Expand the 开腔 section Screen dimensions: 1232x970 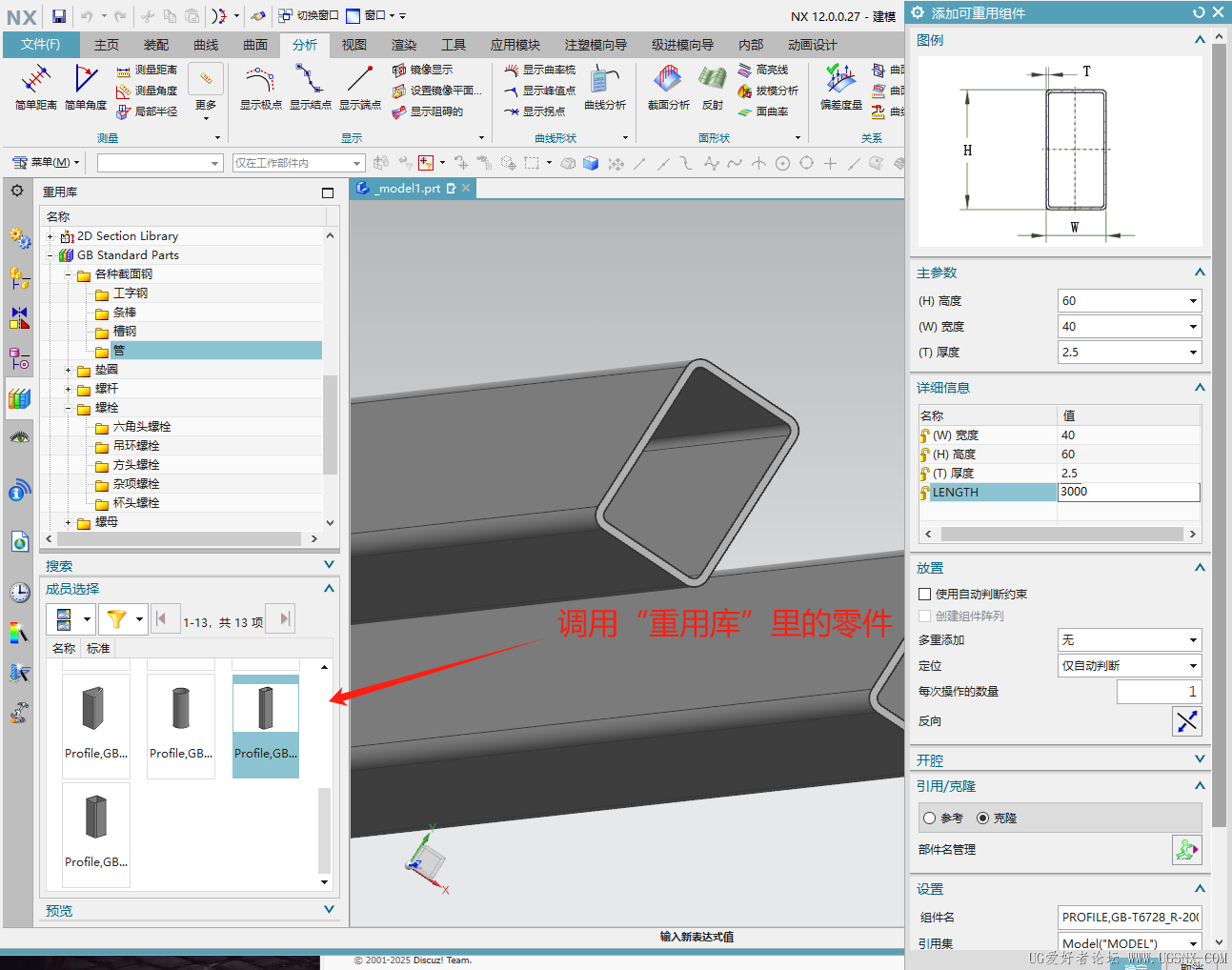pyautogui.click(x=1200, y=759)
